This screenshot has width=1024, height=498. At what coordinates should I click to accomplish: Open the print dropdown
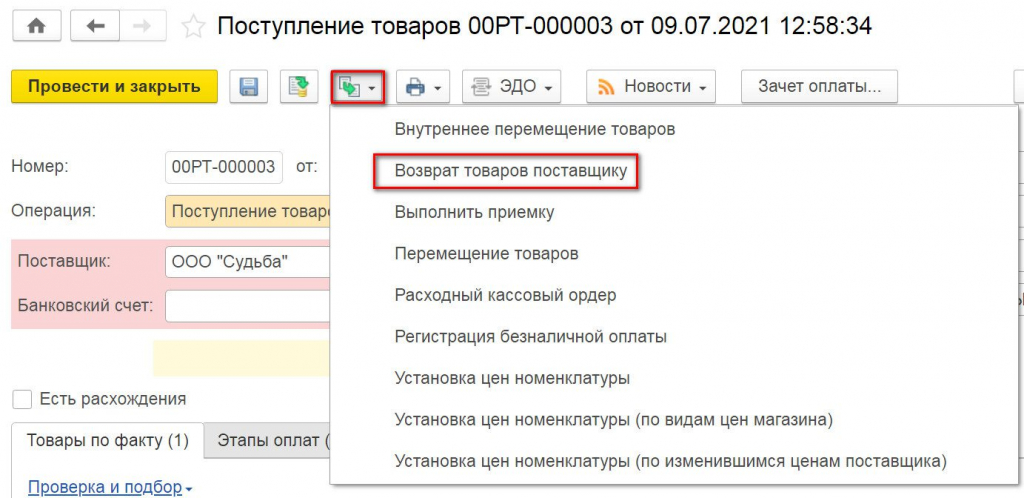(x=423, y=87)
